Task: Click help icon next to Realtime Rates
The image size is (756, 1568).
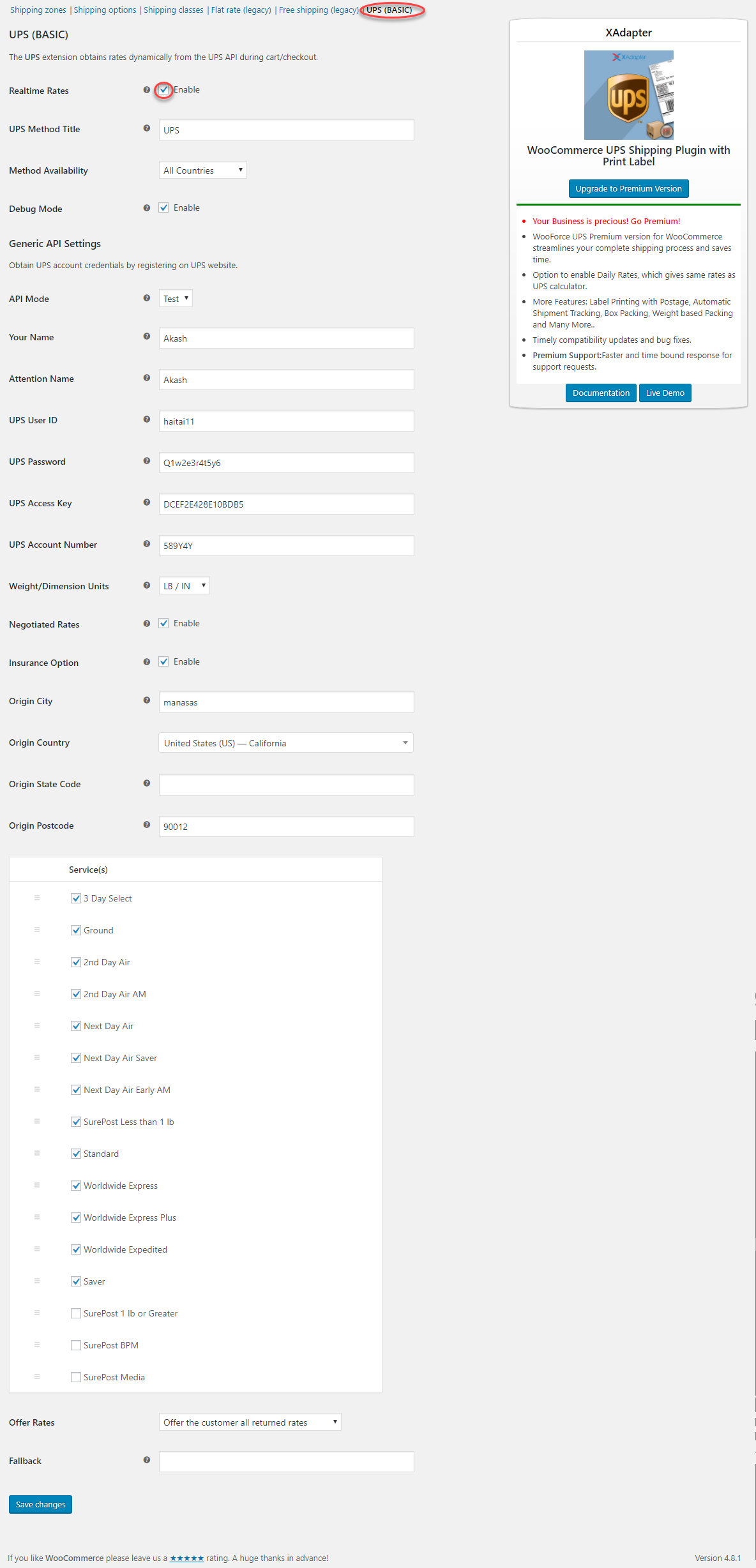Action: (x=147, y=90)
